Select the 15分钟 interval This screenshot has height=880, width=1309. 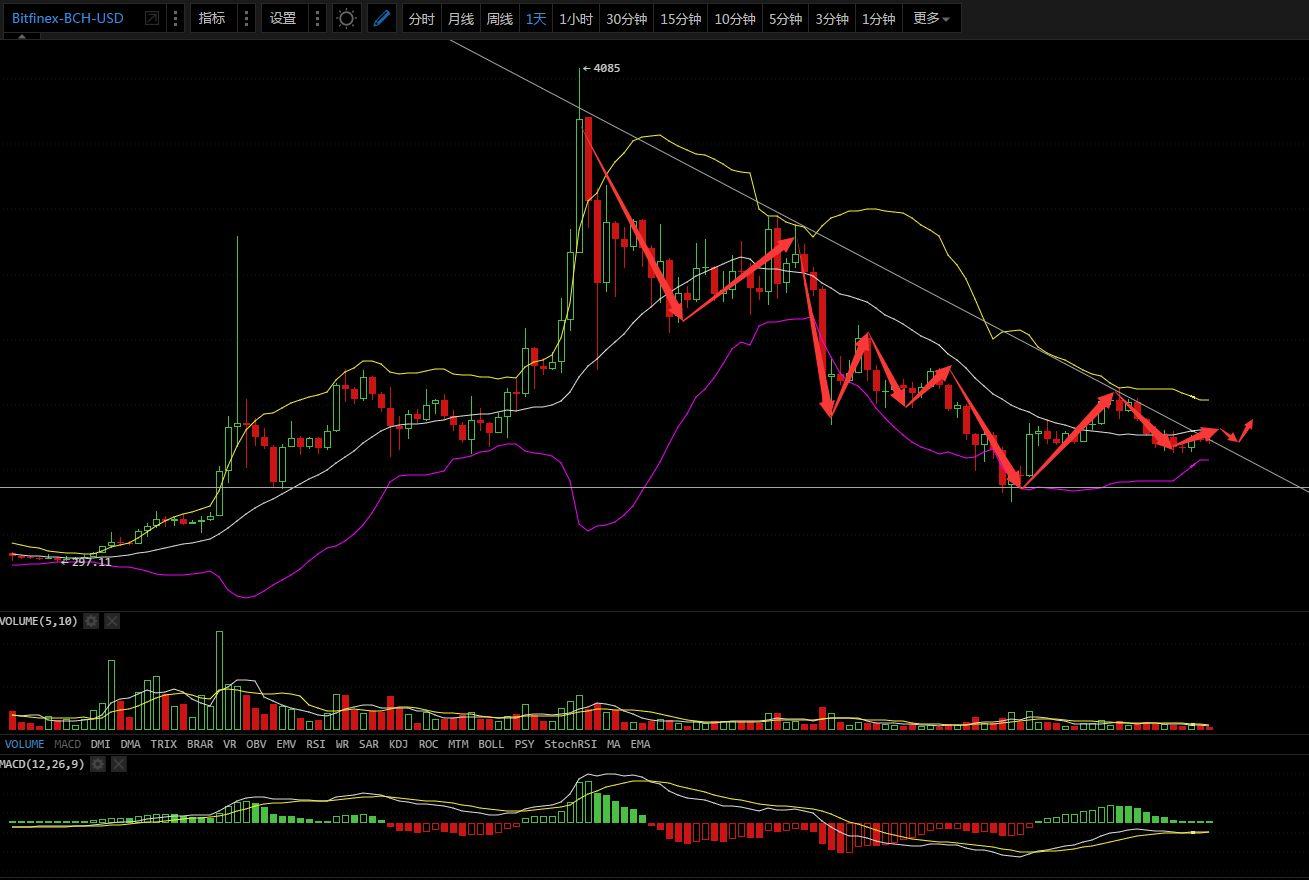(x=681, y=19)
